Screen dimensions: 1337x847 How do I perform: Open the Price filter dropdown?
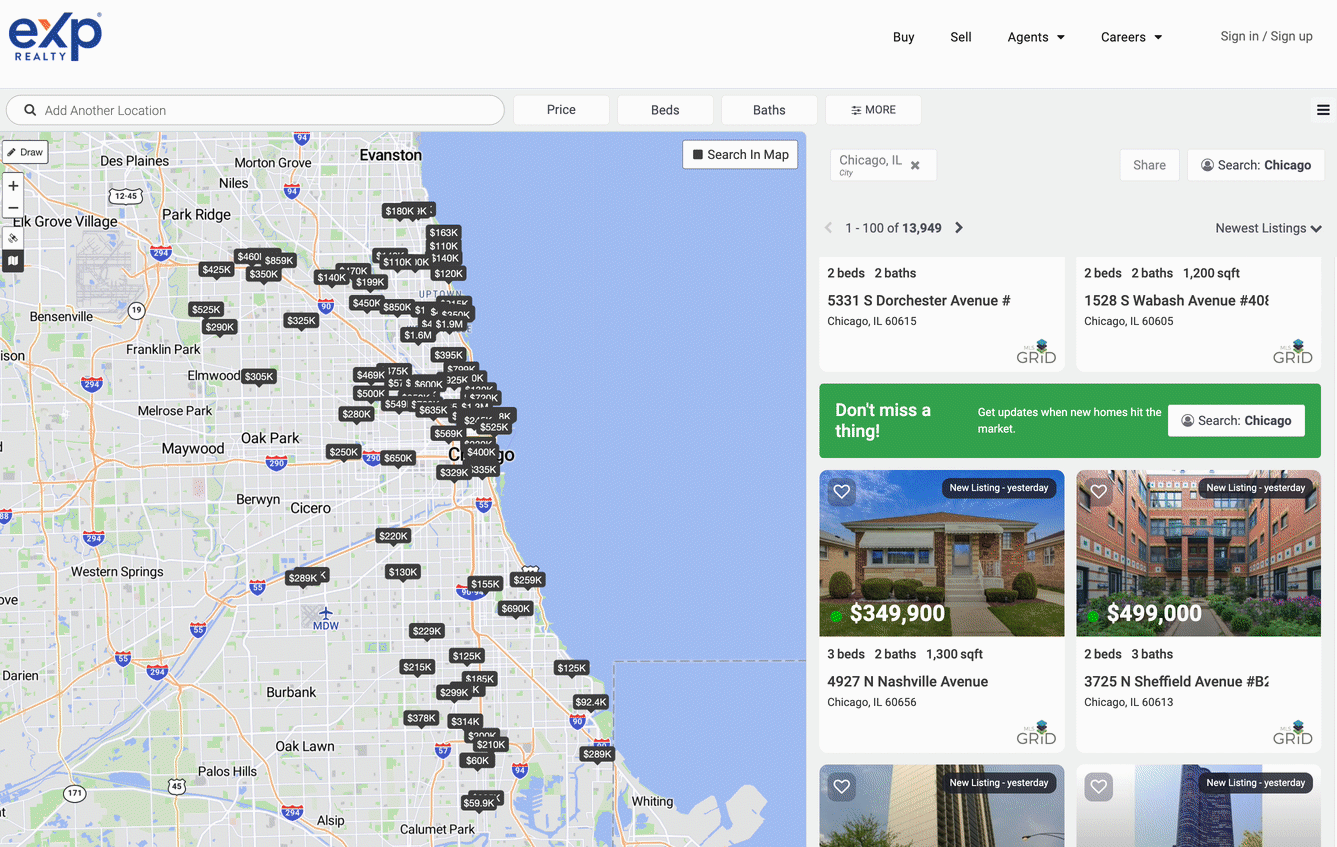(561, 110)
